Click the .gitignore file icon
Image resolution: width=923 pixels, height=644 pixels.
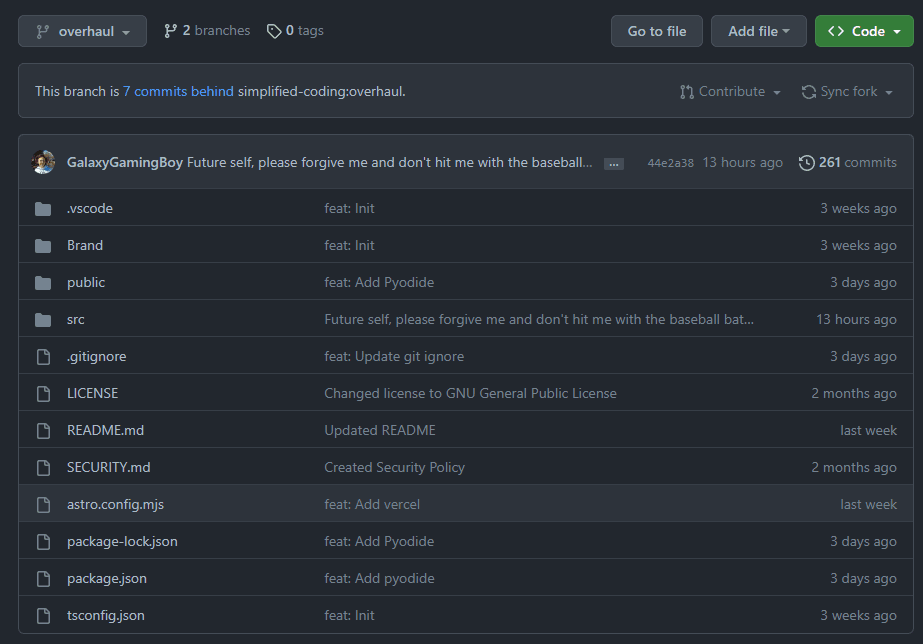pos(43,357)
